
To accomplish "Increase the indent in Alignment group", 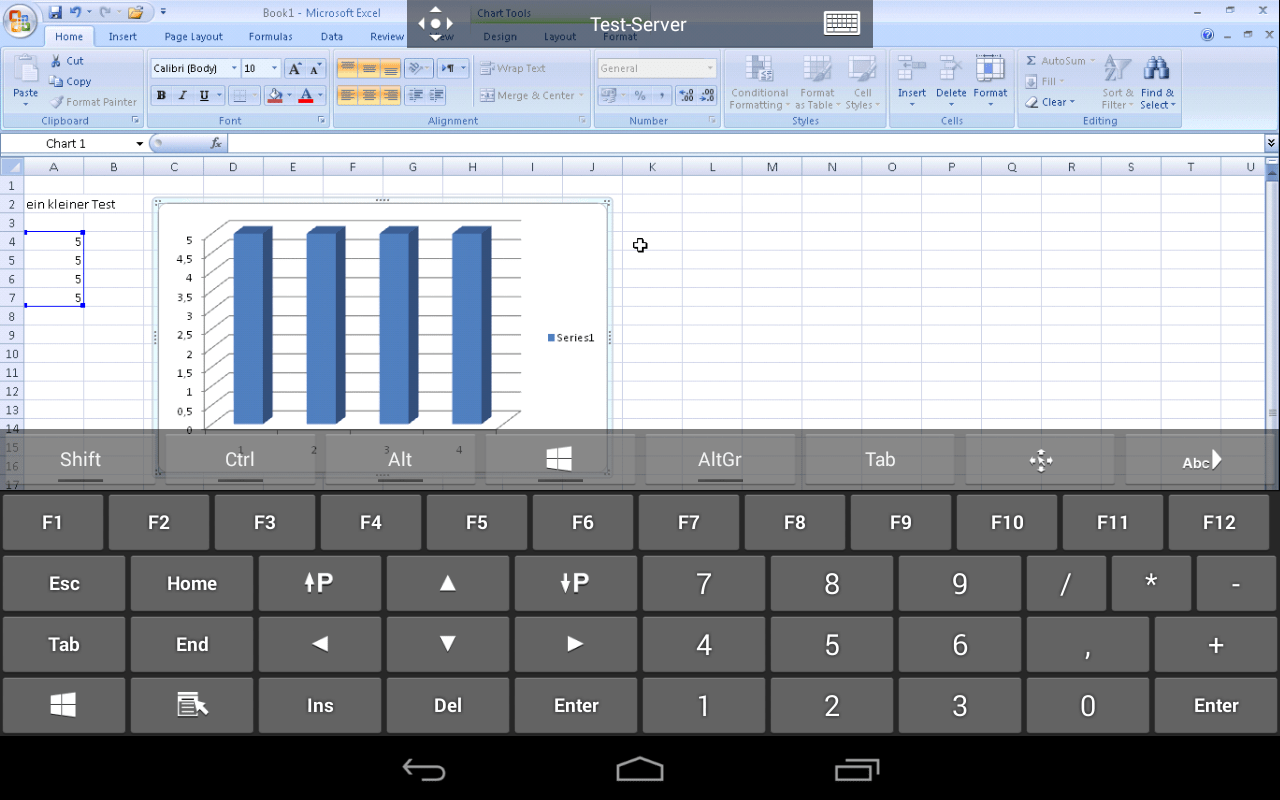I will [x=437, y=96].
